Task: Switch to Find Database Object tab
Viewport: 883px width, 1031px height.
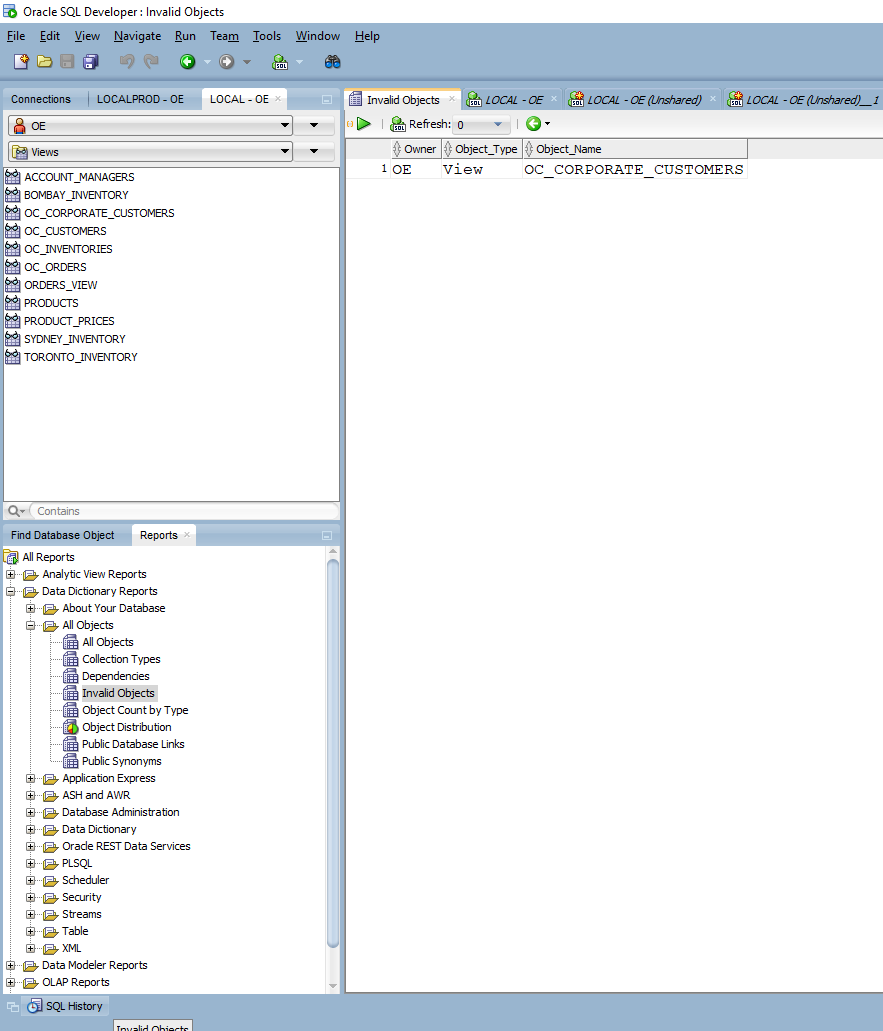Action: point(62,535)
